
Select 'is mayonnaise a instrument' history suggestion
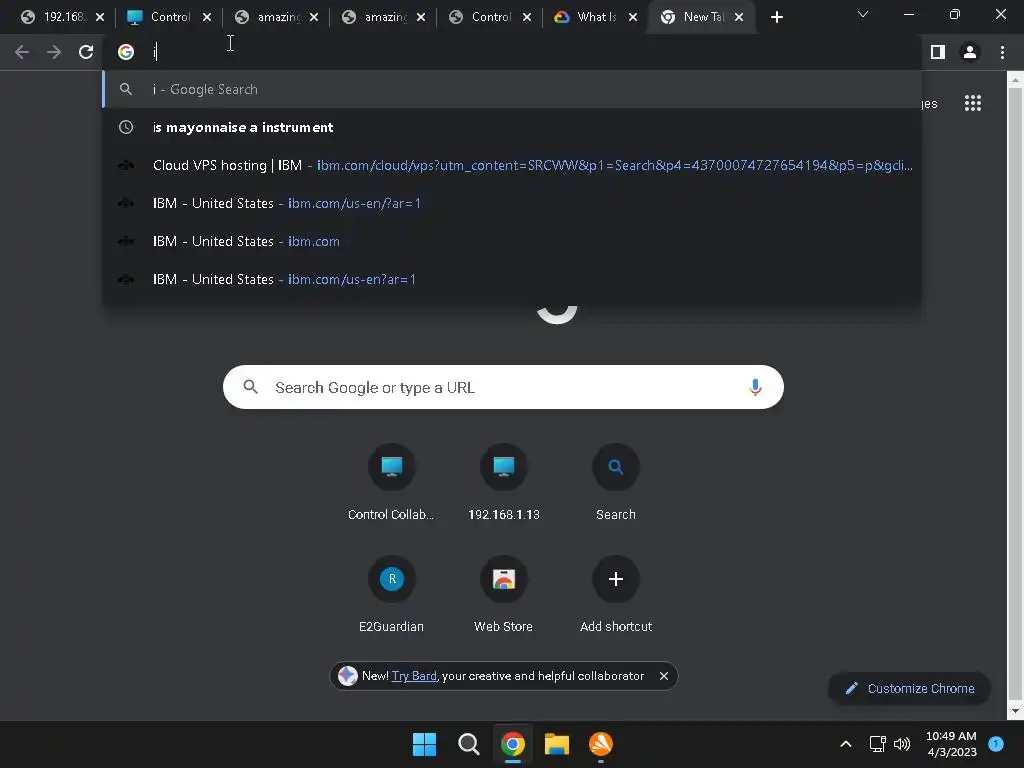click(x=512, y=127)
